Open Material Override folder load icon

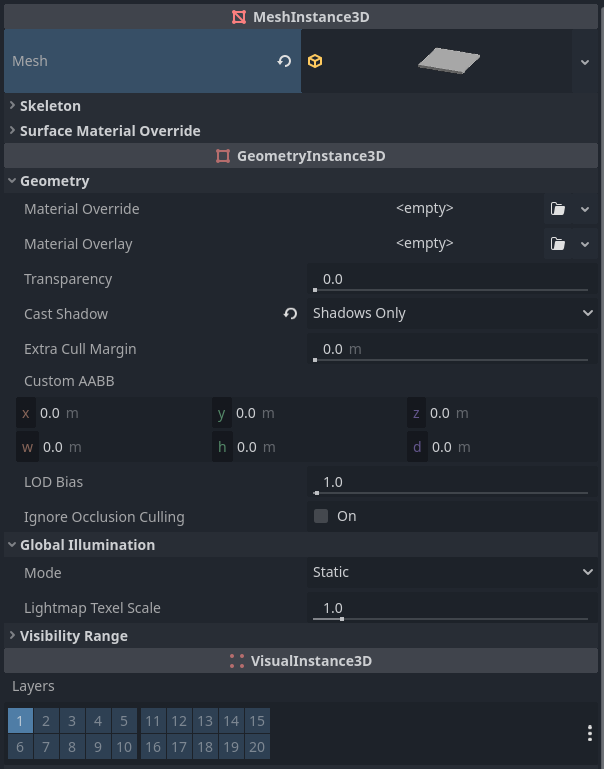(558, 209)
